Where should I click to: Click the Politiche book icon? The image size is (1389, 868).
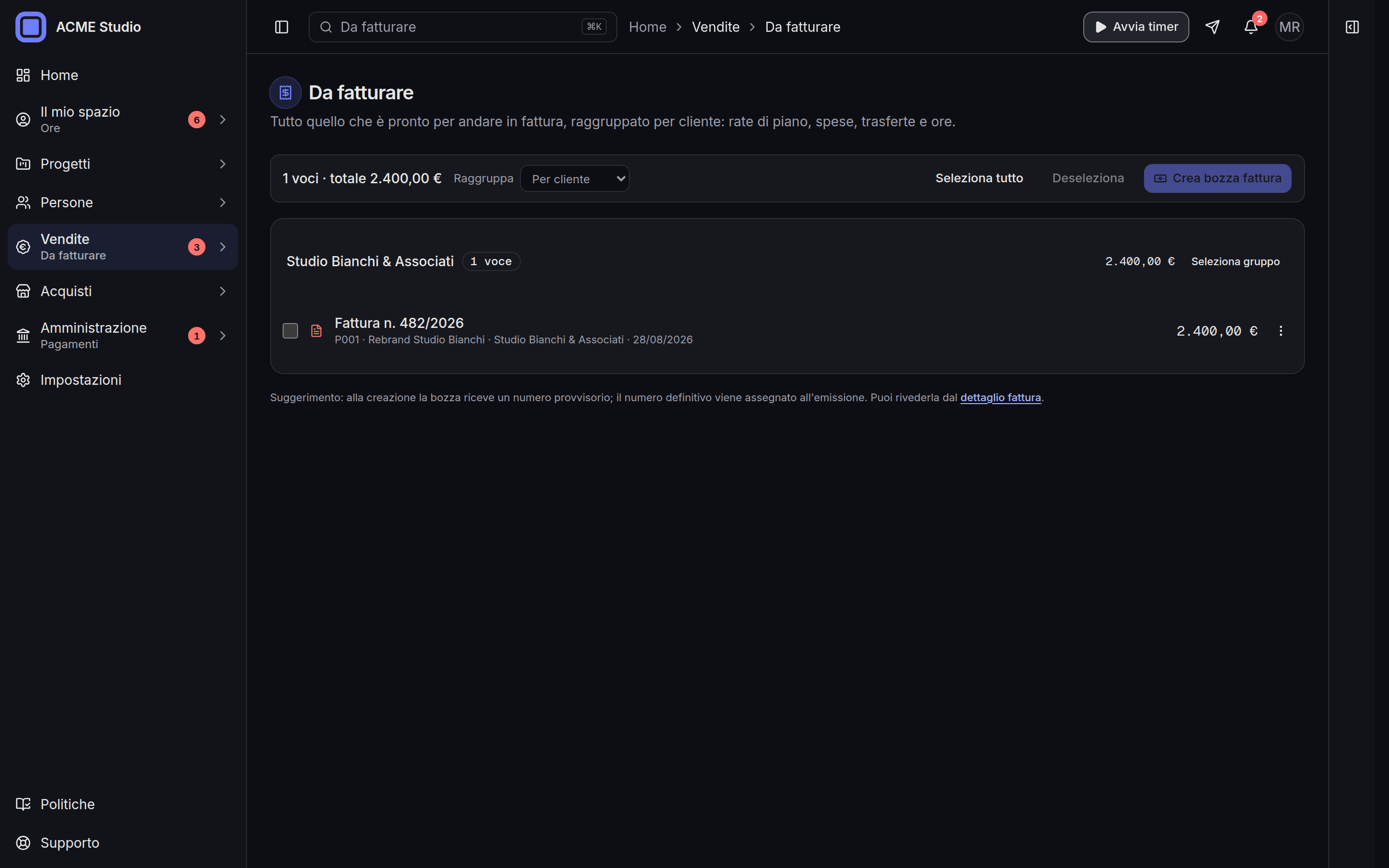point(23,804)
